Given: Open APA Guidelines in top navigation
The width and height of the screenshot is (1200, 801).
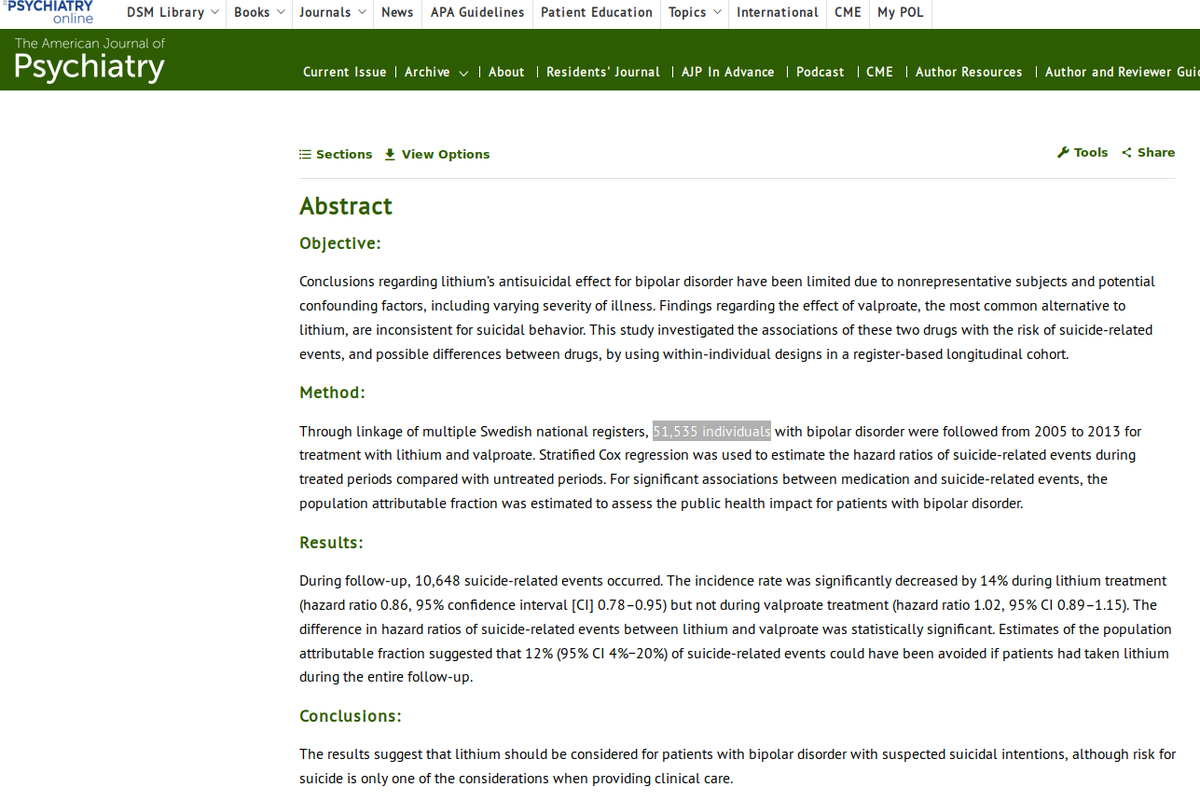Looking at the screenshot, I should [477, 12].
